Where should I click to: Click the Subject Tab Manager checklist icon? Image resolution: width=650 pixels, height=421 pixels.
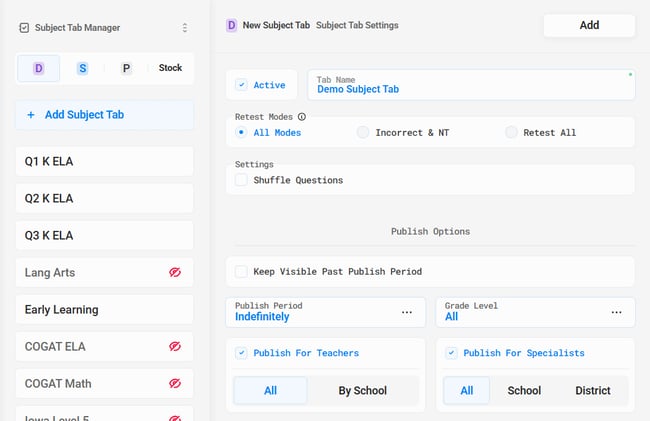click(x=24, y=28)
